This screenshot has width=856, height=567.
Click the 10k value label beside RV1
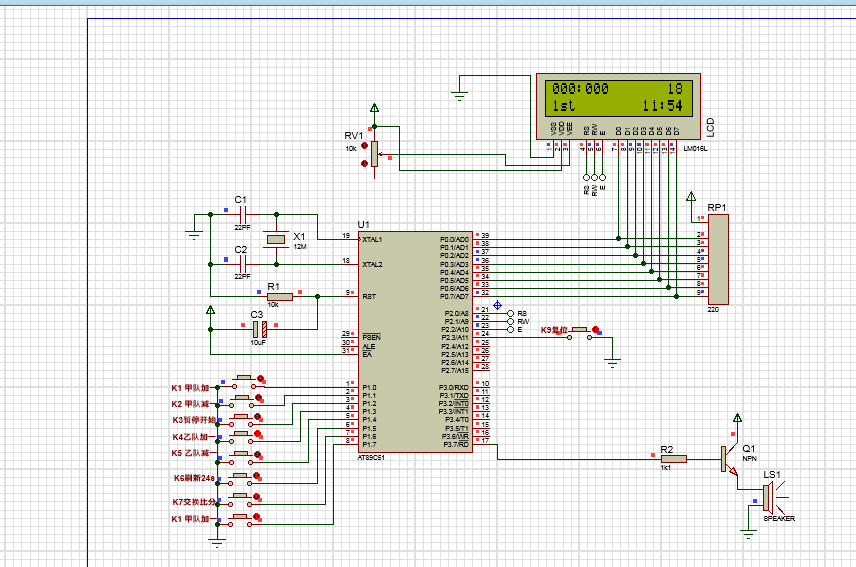coord(350,148)
